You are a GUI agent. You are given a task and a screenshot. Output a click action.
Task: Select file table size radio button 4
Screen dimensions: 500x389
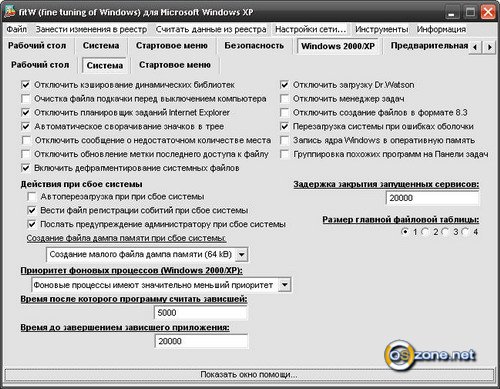[x=465, y=231]
